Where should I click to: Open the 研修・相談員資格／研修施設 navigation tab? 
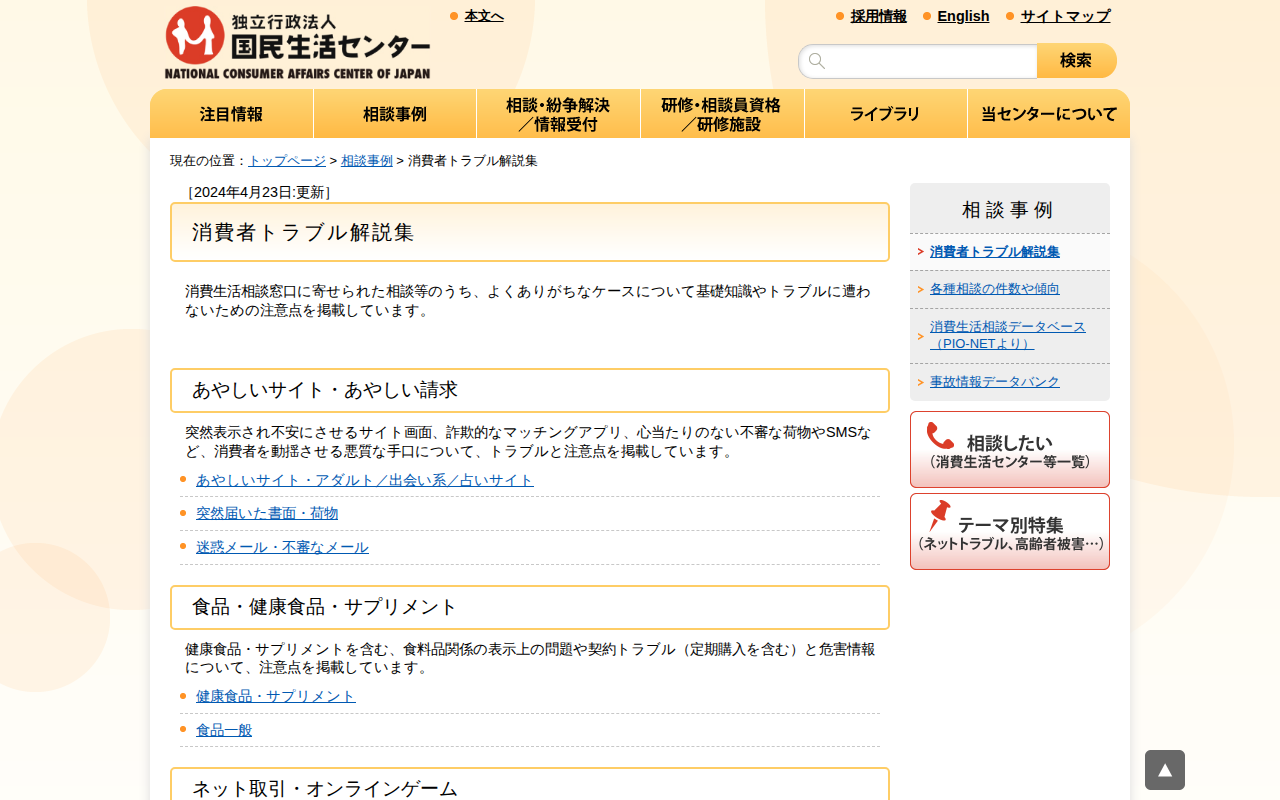coord(722,114)
